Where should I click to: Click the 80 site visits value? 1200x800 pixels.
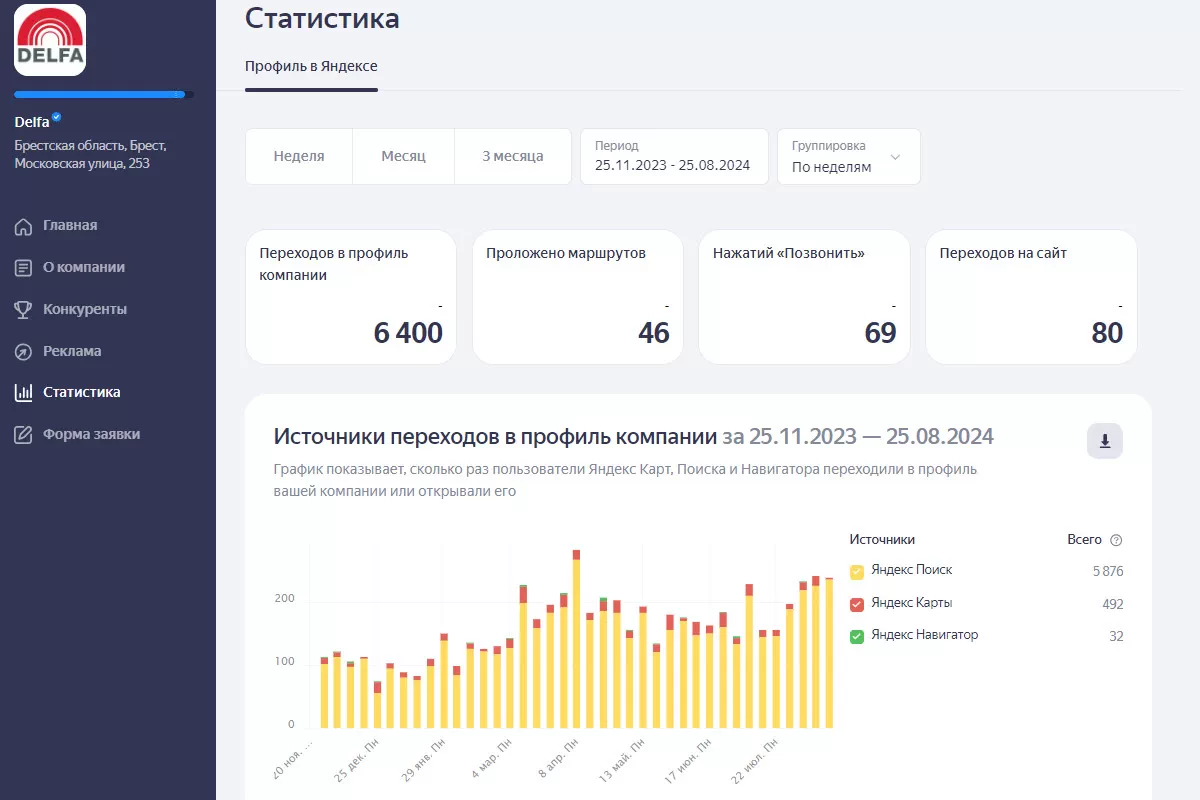click(x=1108, y=333)
